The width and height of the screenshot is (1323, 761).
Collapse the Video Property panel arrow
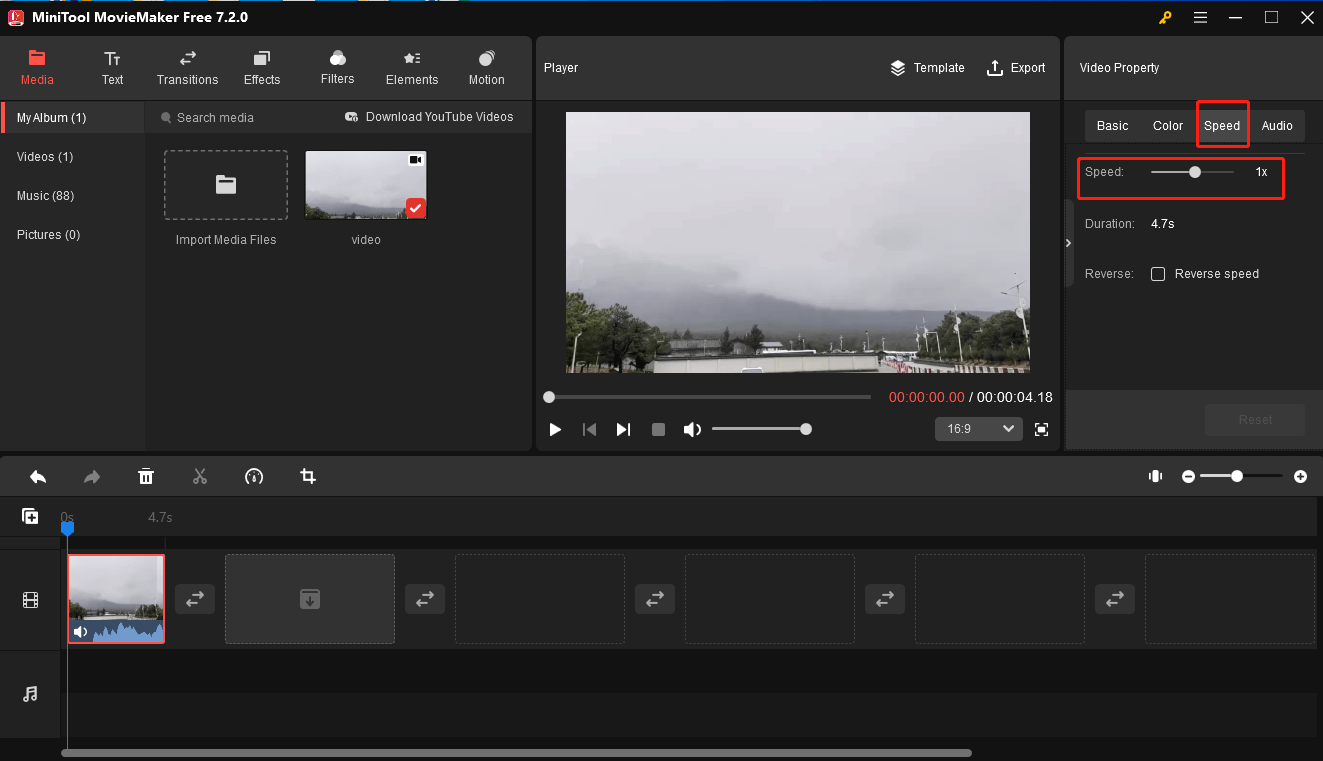pos(1068,243)
